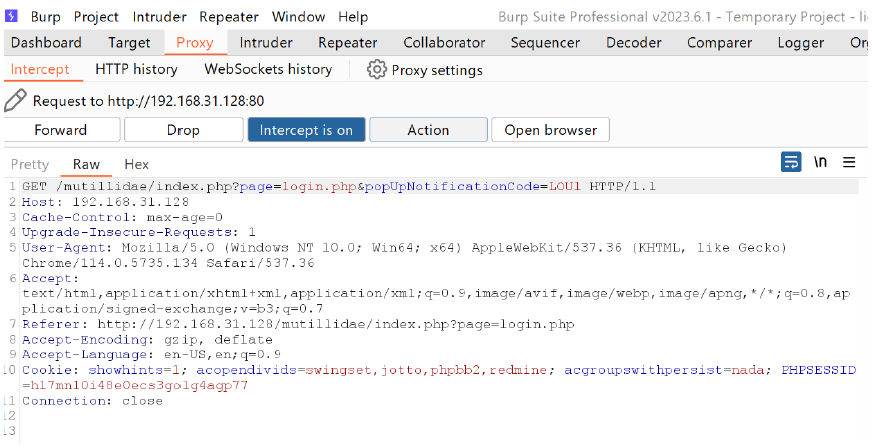Click the Connection: close header line
Screen dimensions: 872x448
click(92, 401)
